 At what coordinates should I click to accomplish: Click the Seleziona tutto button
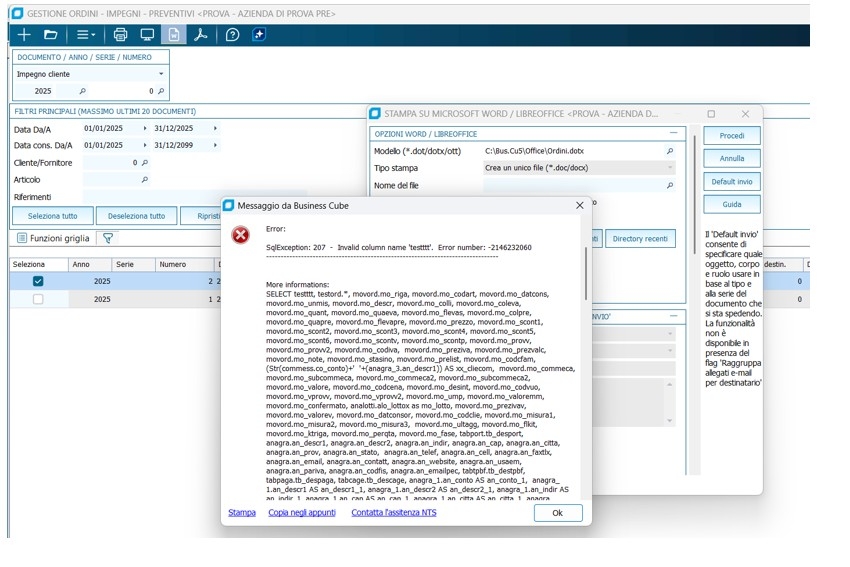tap(53, 216)
